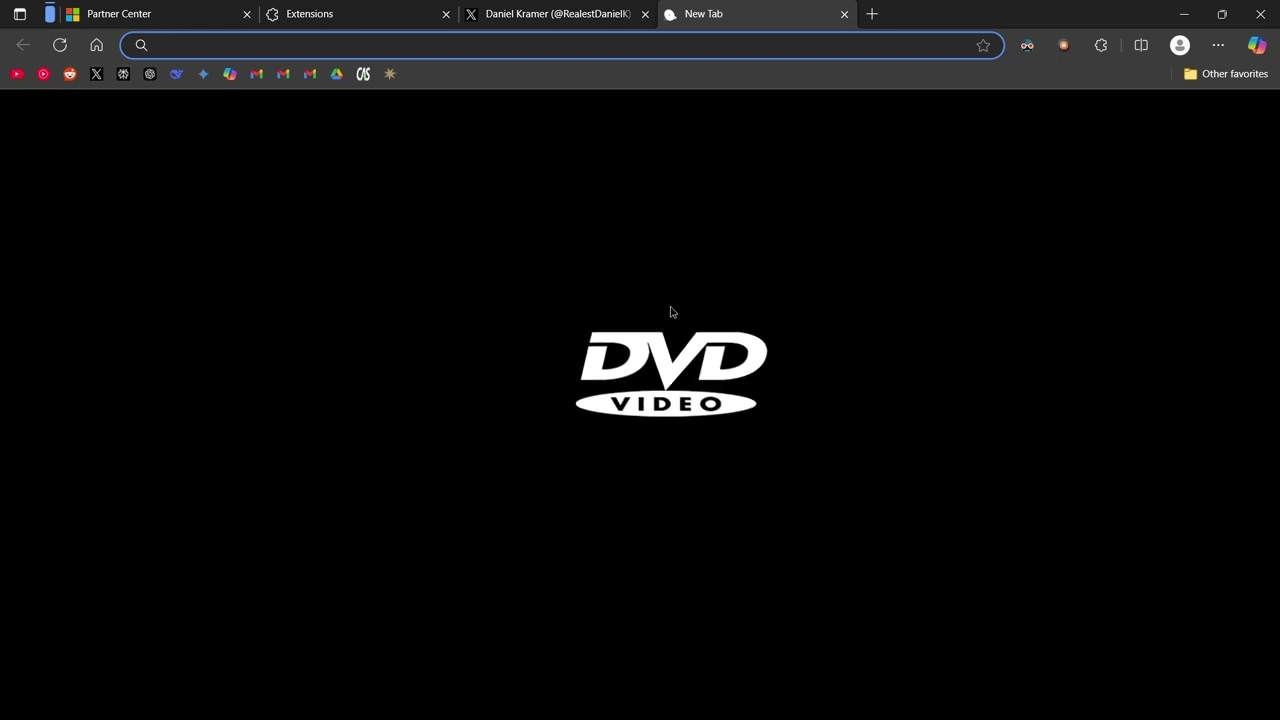Open the Reddit favorite
Viewport: 1280px width, 720px height.
pos(70,74)
